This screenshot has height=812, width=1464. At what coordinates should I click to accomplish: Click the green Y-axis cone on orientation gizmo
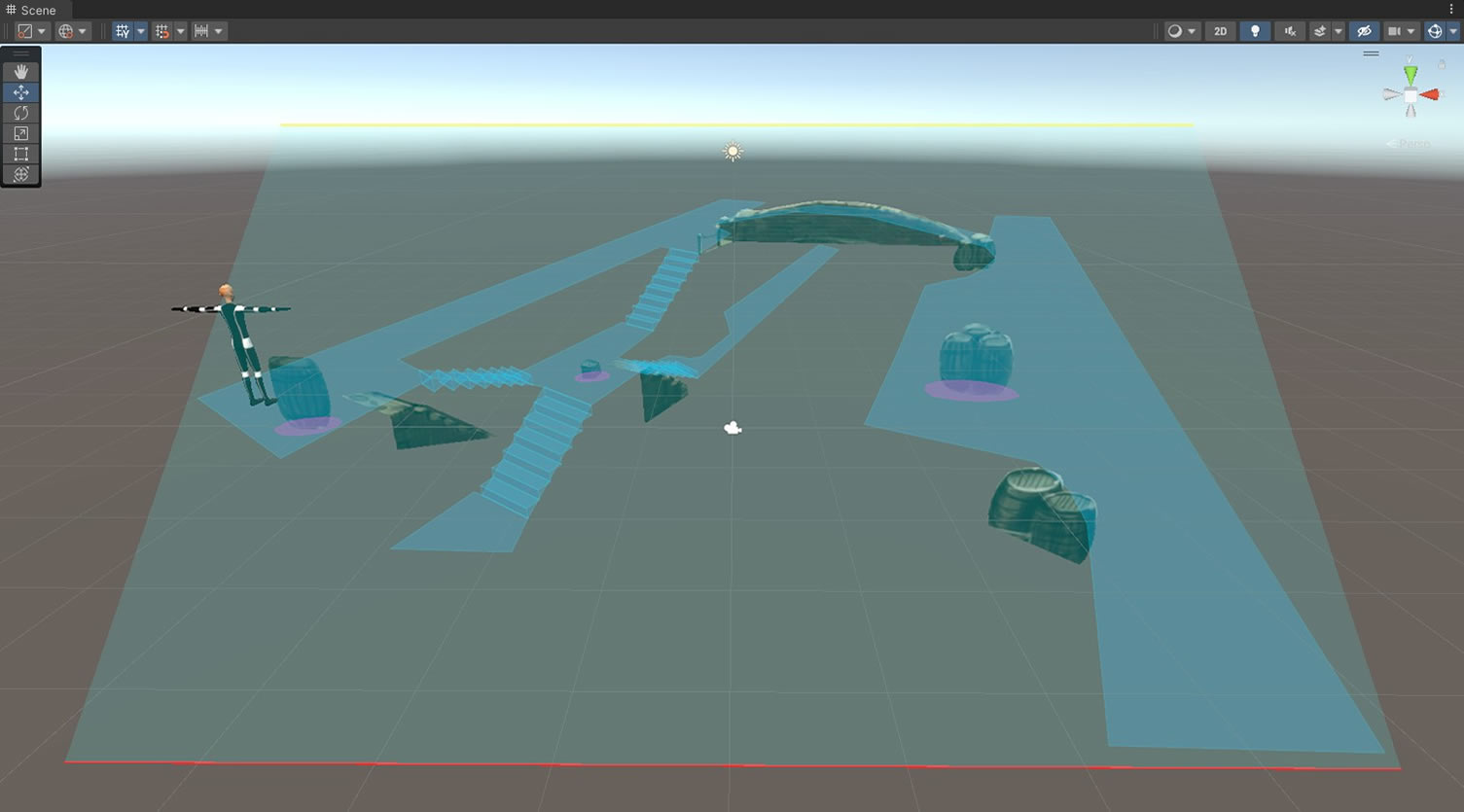[1410, 74]
